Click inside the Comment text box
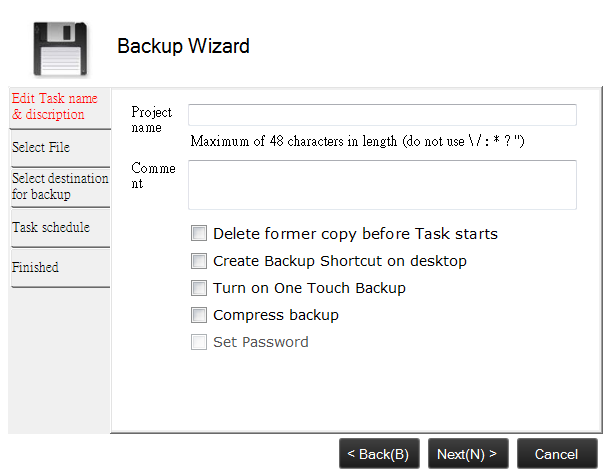 [x=382, y=184]
